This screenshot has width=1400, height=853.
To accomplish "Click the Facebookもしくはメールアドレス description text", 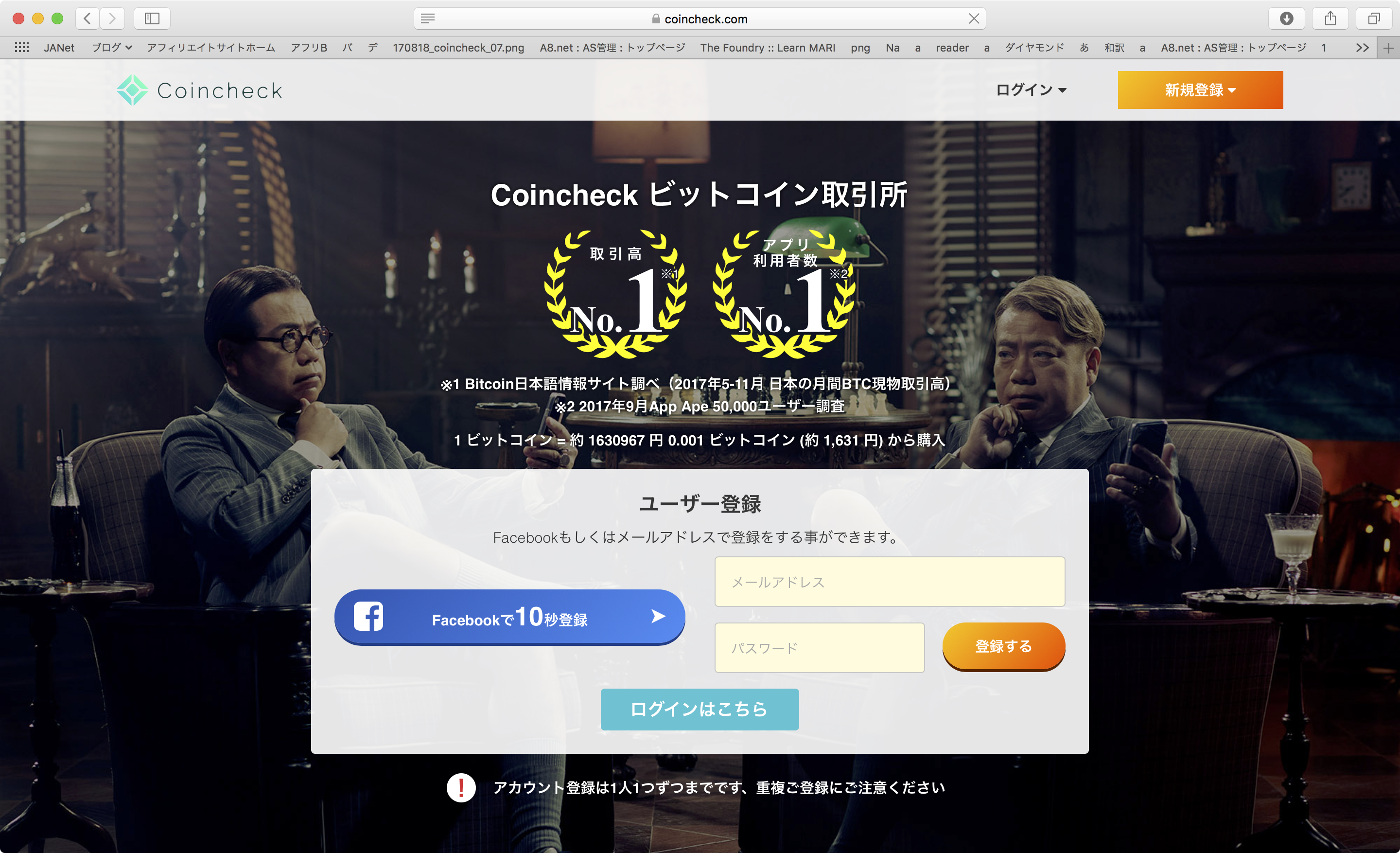I will 696,537.
